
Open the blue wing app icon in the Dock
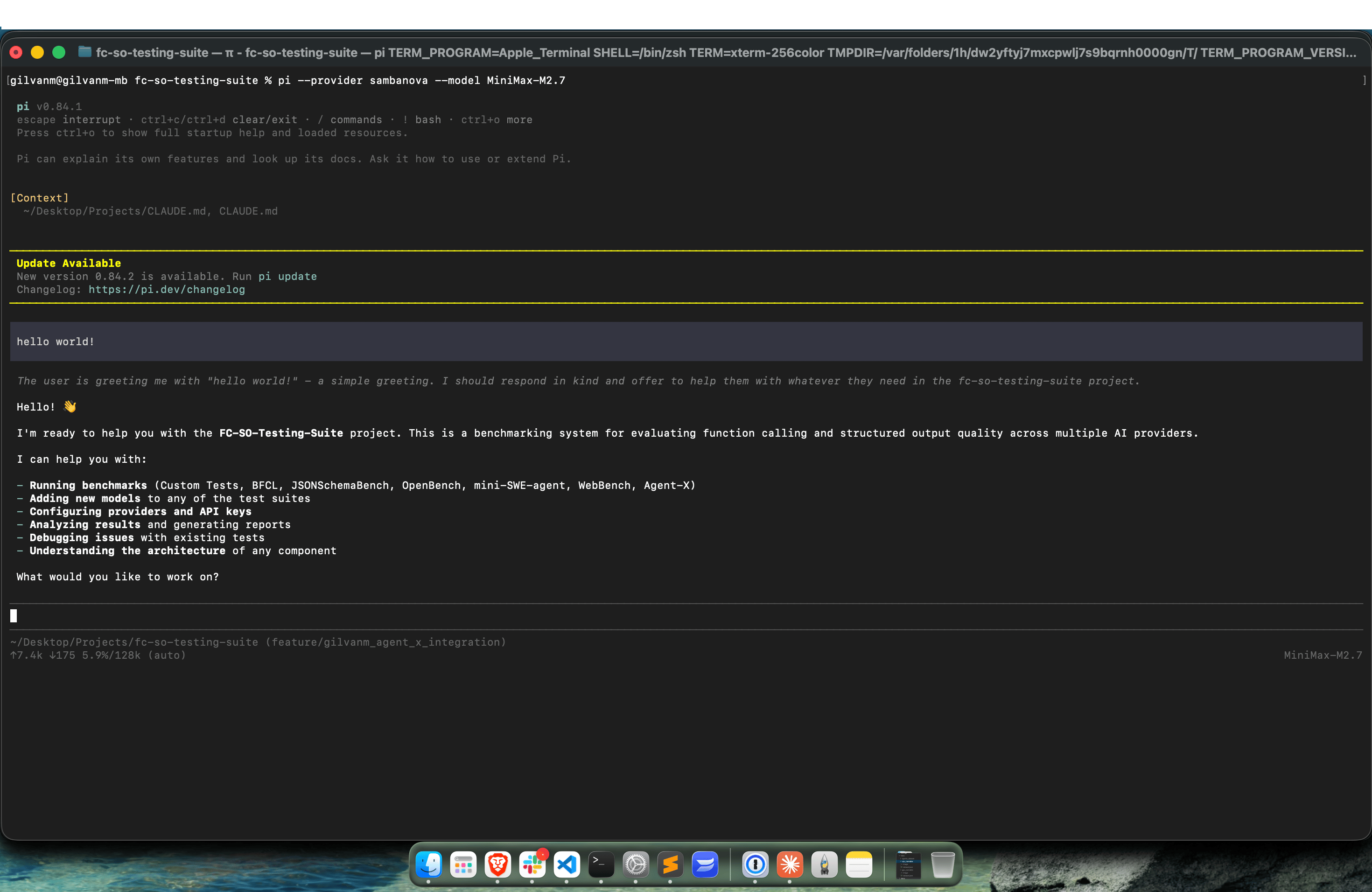[x=705, y=864]
